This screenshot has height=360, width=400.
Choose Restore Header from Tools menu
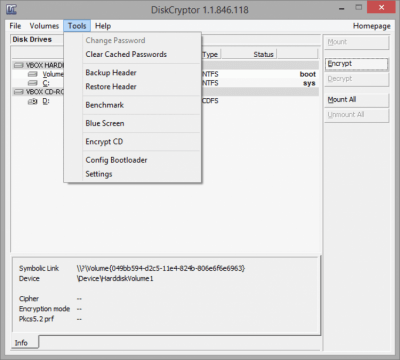click(x=111, y=87)
